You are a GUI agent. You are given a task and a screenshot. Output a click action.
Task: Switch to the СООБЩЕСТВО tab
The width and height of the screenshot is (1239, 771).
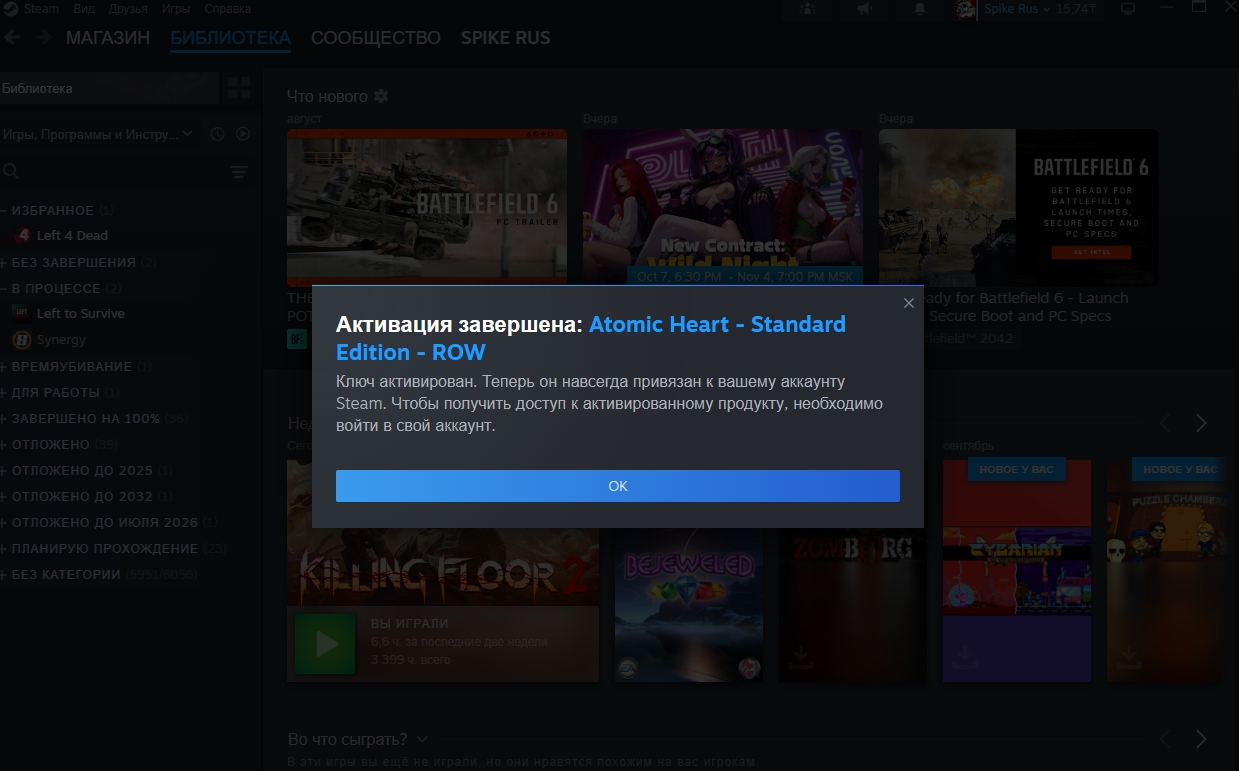[376, 38]
